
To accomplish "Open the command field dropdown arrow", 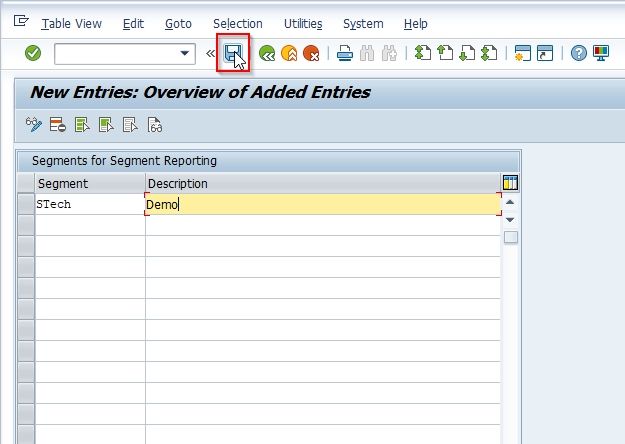I will pos(184,53).
